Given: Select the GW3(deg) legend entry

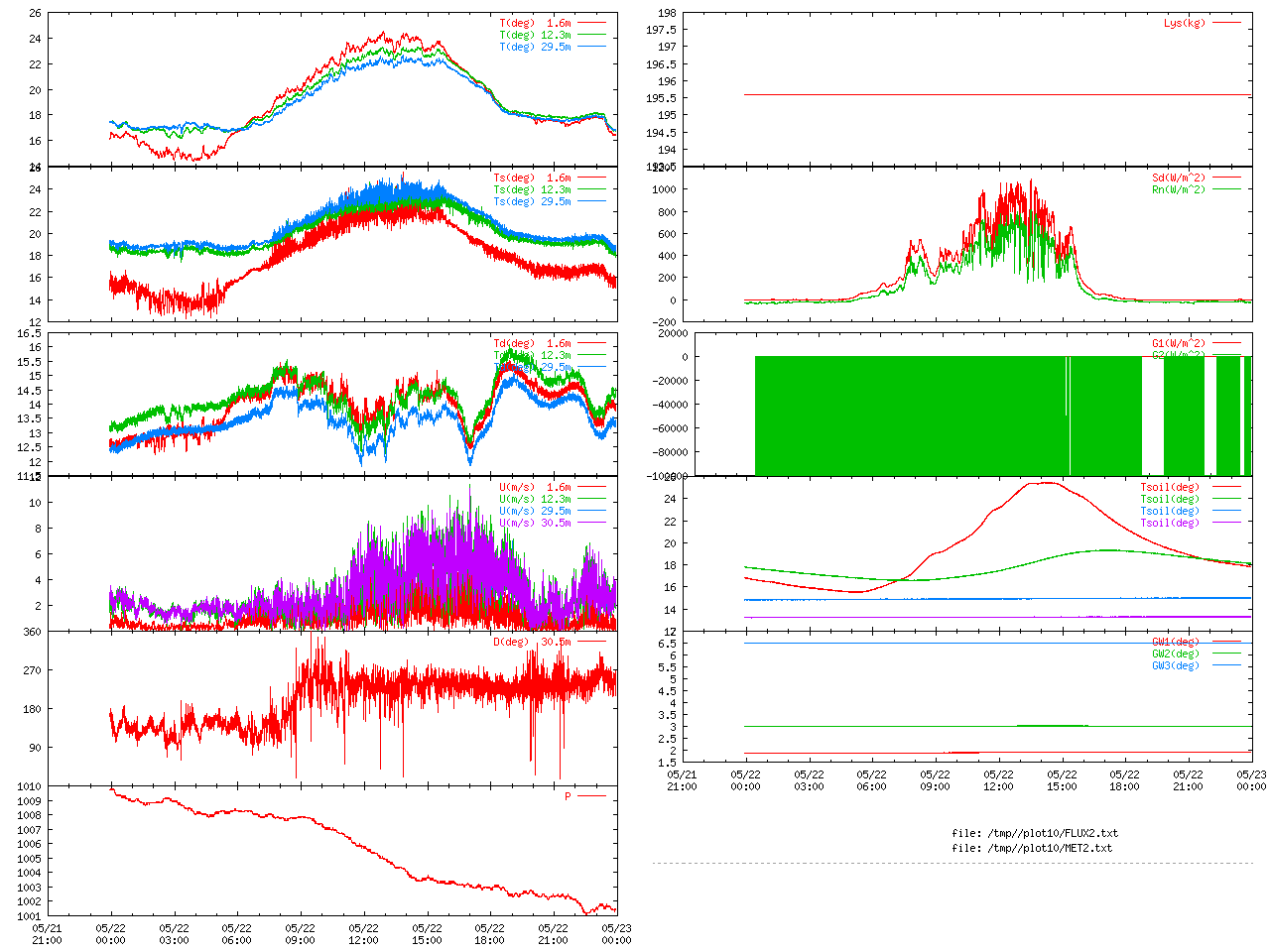Looking at the screenshot, I should pyautogui.click(x=1176, y=666).
